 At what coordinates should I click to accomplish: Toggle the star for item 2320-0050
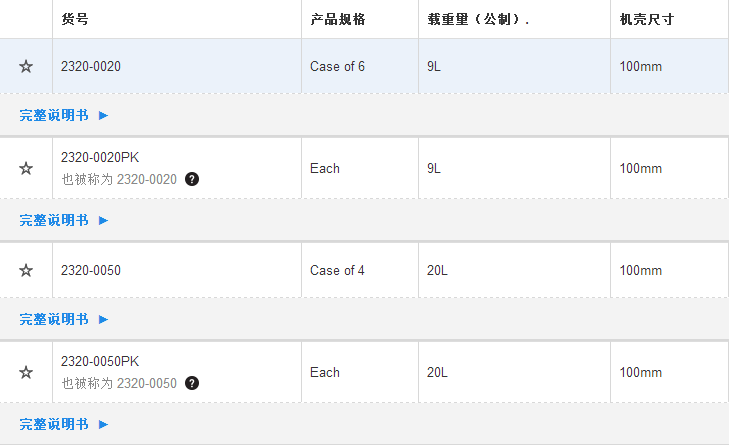click(x=26, y=270)
